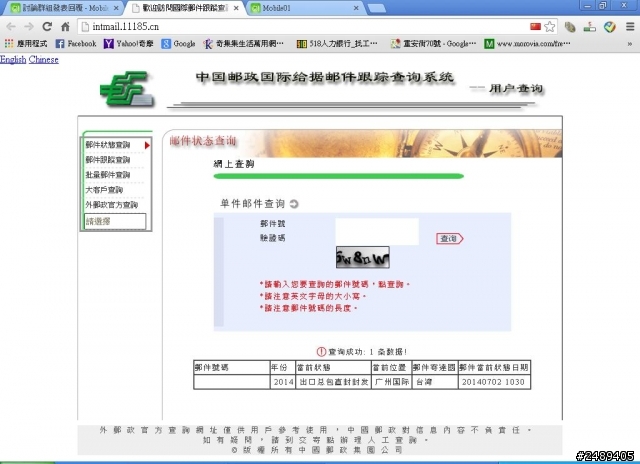Click the green China Post logo

[x=127, y=89]
